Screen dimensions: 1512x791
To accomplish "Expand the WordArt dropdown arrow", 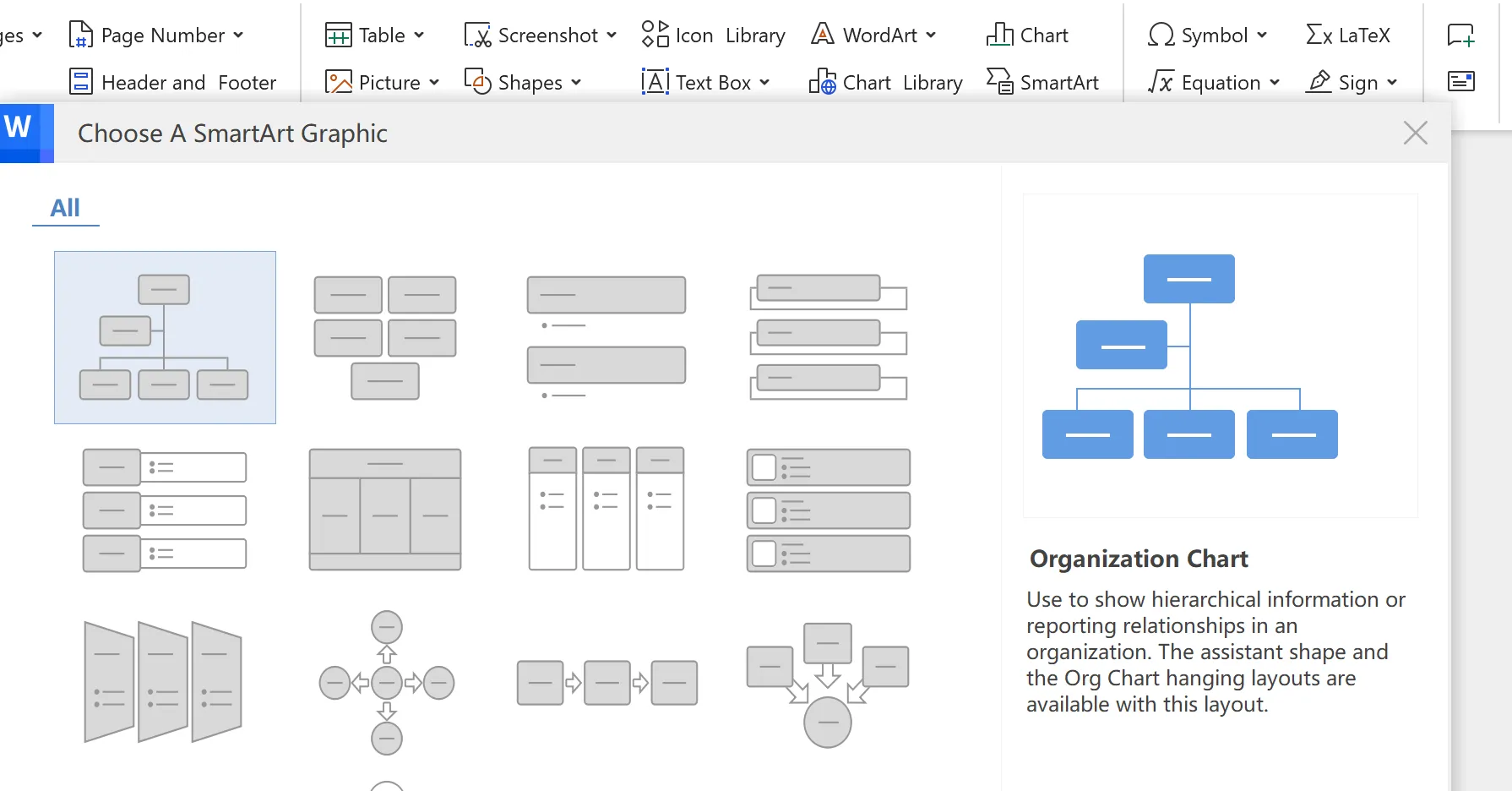I will (x=931, y=35).
